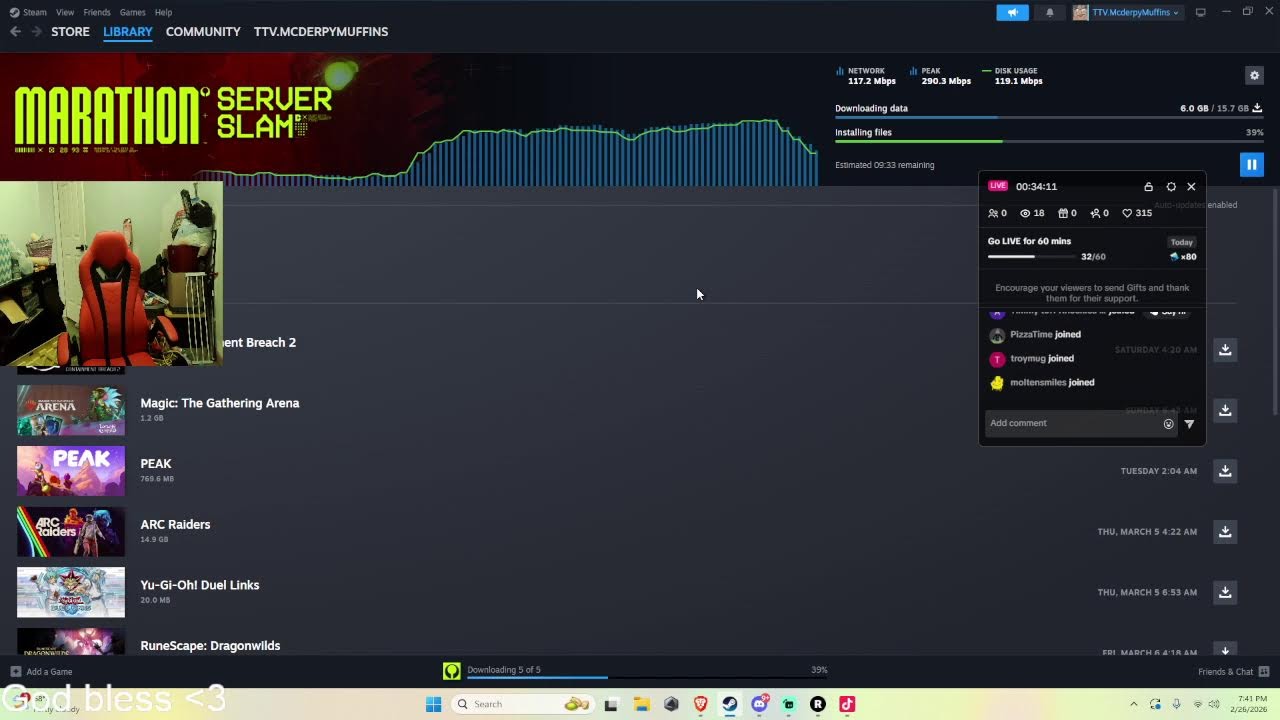Click the Add a Game plus icon
The width and height of the screenshot is (1280, 720).
pos(15,671)
